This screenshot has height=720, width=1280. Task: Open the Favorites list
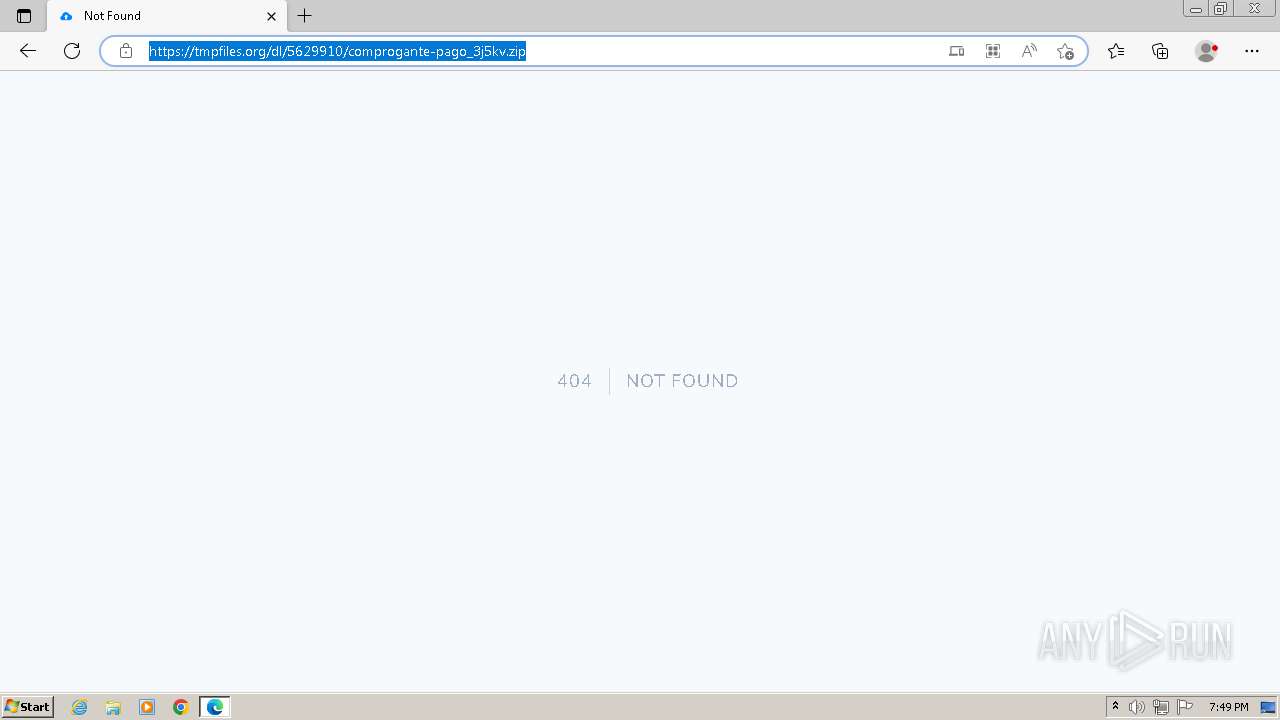pos(1116,51)
